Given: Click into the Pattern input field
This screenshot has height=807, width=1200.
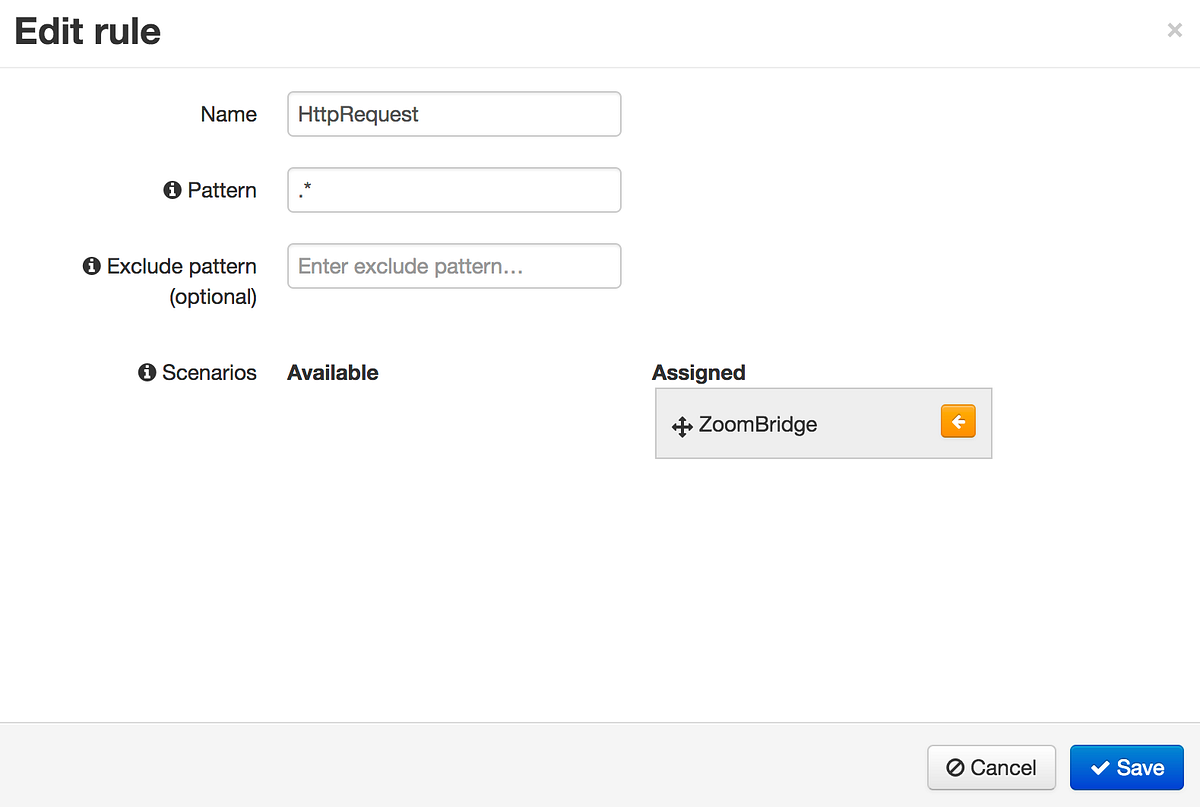Looking at the screenshot, I should point(454,190).
